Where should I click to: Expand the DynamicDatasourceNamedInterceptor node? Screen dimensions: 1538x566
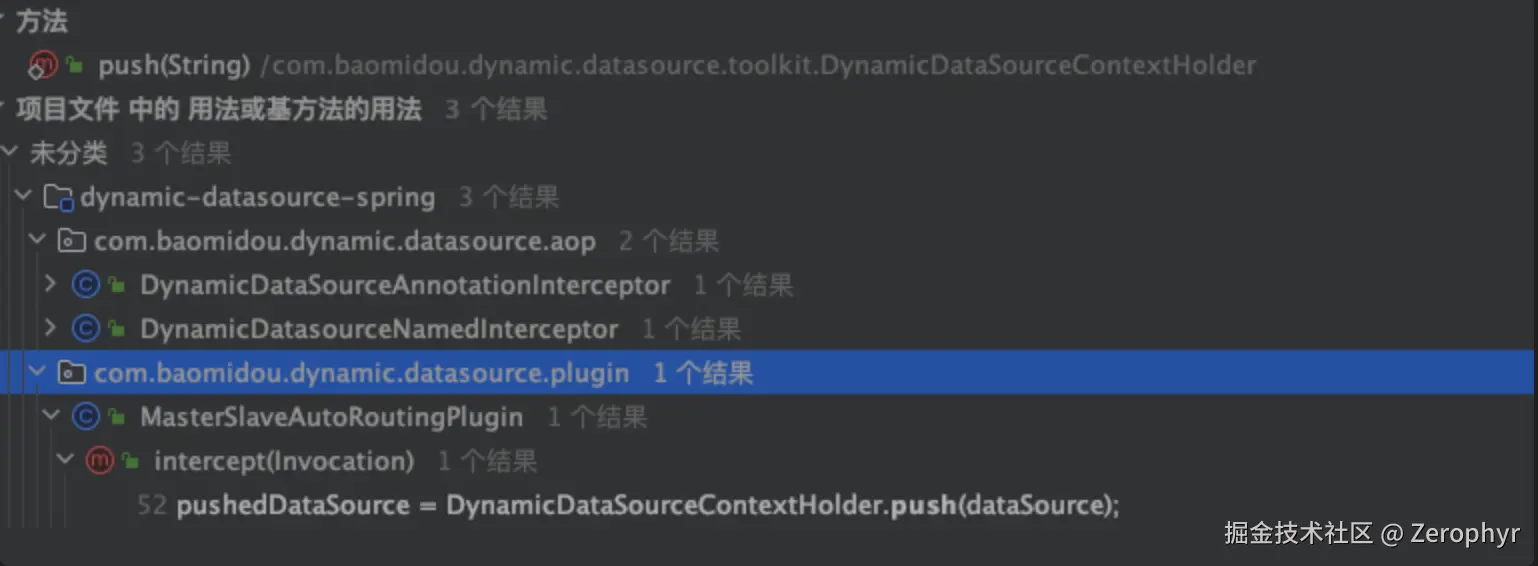(51, 329)
